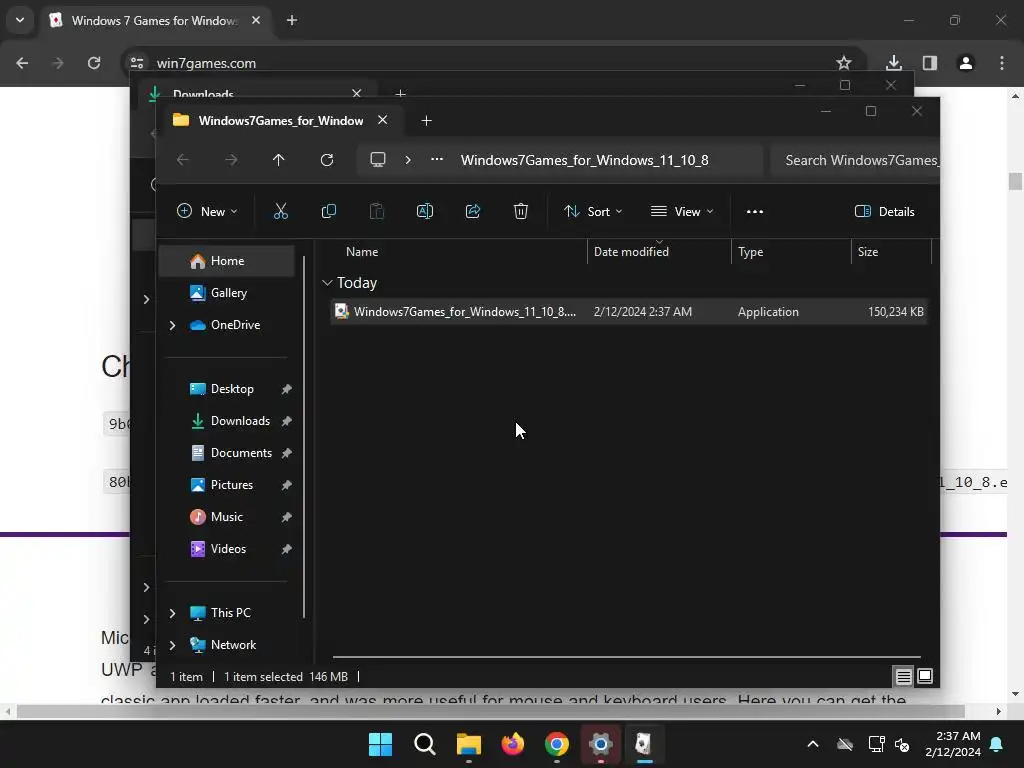Open Pictures quick access folder
Screen dimensions: 1024x768
(227, 485)
